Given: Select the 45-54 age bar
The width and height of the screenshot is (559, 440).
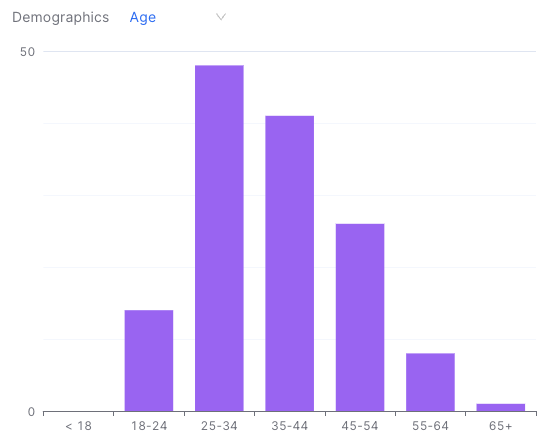Looking at the screenshot, I should (360, 317).
